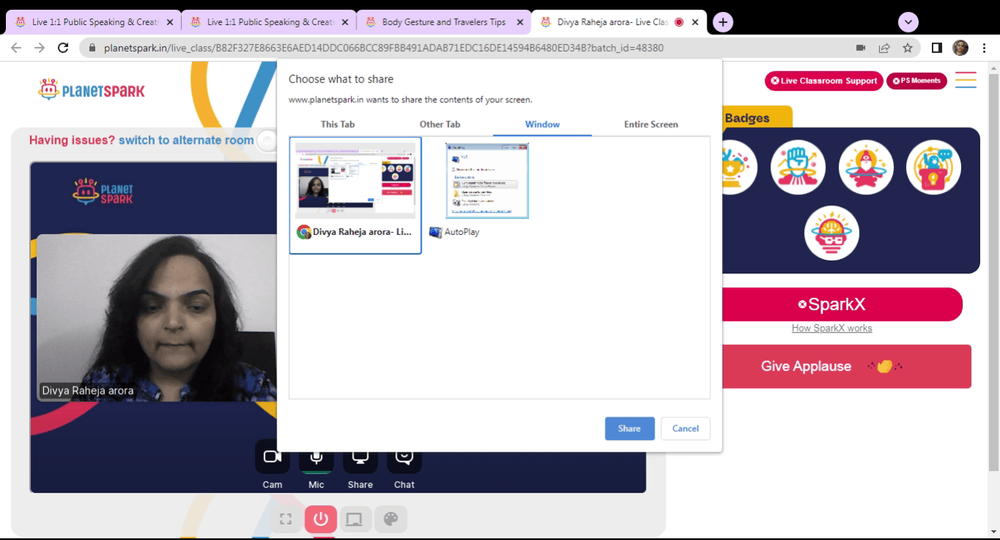Click the camera indicator in address bar
The width and height of the screenshot is (1000, 540).
click(860, 48)
